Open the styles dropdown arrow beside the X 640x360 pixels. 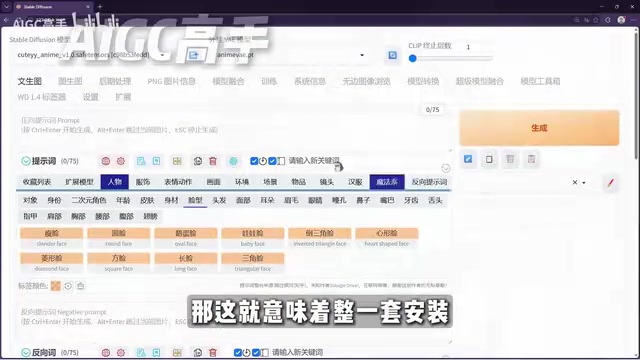pyautogui.click(x=584, y=182)
